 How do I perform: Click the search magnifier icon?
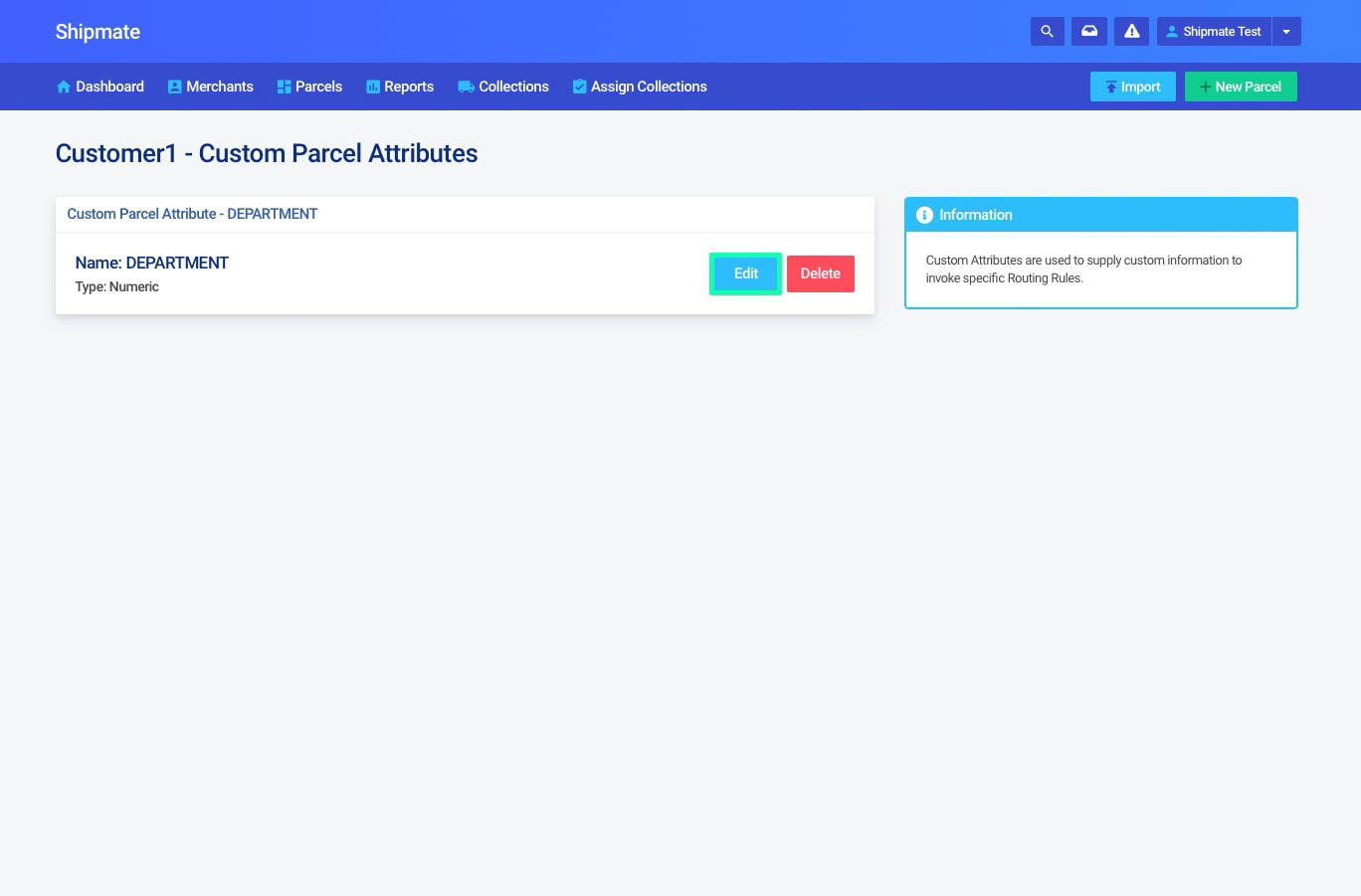[x=1047, y=32]
